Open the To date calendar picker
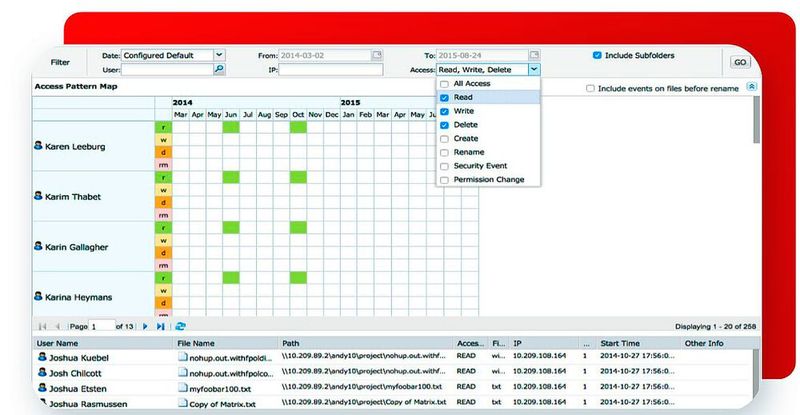The height and width of the screenshot is (415, 800). (534, 55)
